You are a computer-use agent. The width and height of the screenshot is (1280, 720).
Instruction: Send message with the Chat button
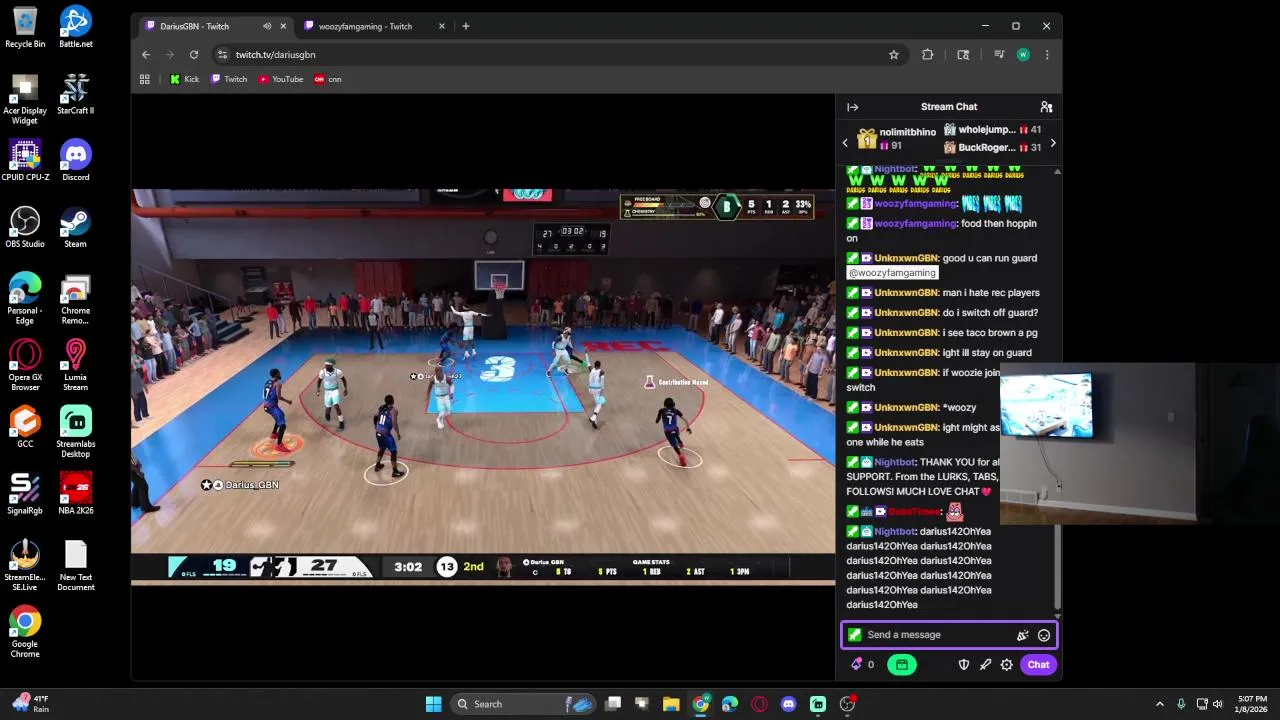click(1038, 665)
